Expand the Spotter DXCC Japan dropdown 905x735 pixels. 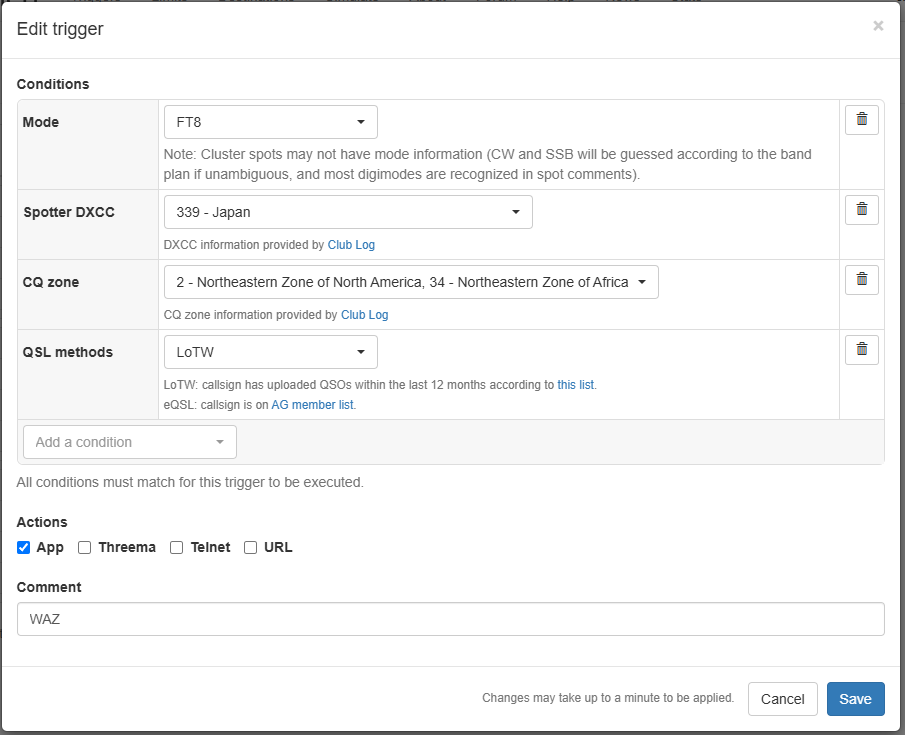(348, 212)
